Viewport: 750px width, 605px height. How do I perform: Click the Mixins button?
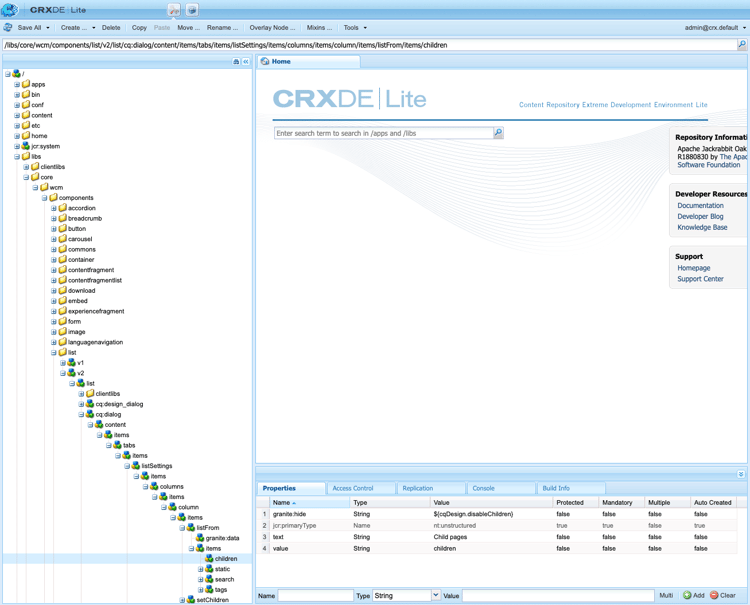pos(319,28)
